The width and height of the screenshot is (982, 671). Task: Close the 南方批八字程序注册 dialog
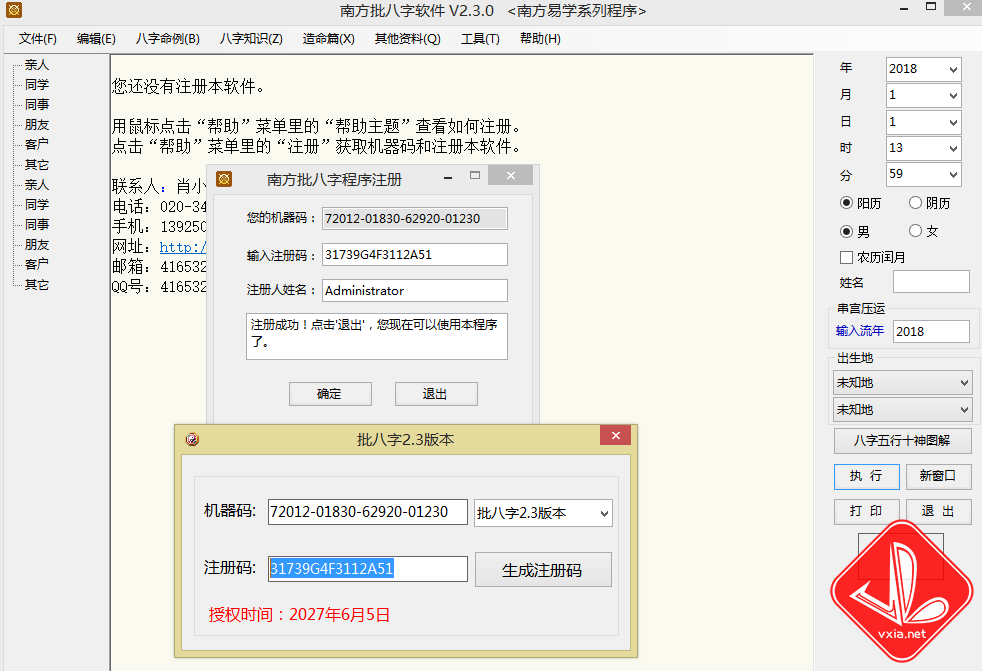click(510, 176)
